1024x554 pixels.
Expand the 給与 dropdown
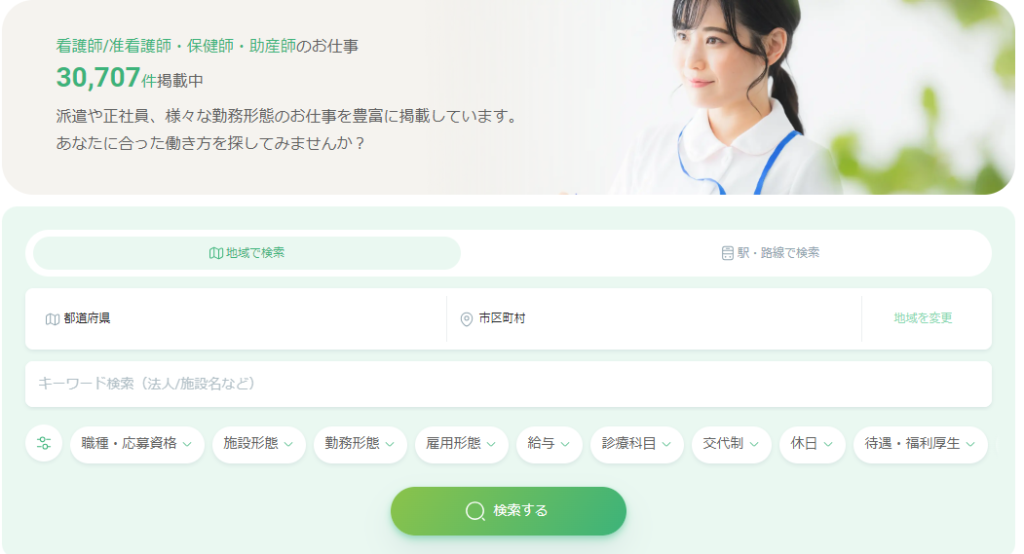tap(549, 444)
